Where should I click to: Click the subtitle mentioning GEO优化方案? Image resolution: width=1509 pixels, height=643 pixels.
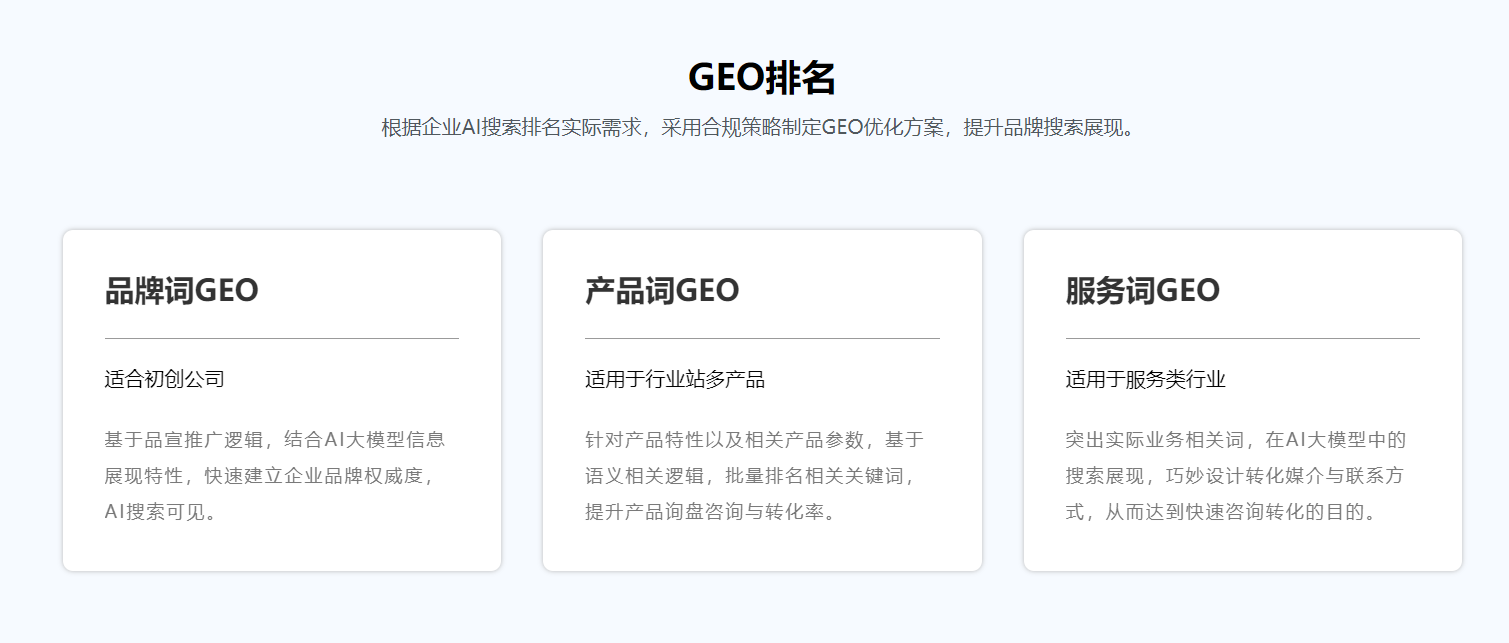(761, 128)
